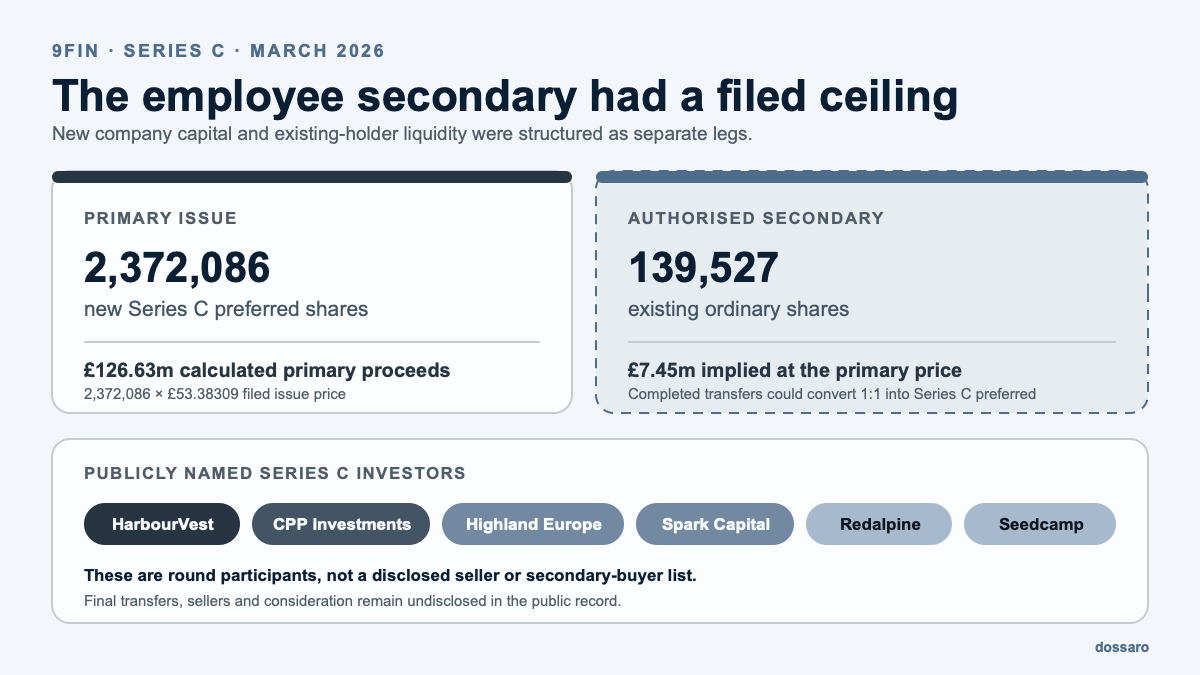
Task: Click the Redalpine investor pill
Action: tap(879, 524)
